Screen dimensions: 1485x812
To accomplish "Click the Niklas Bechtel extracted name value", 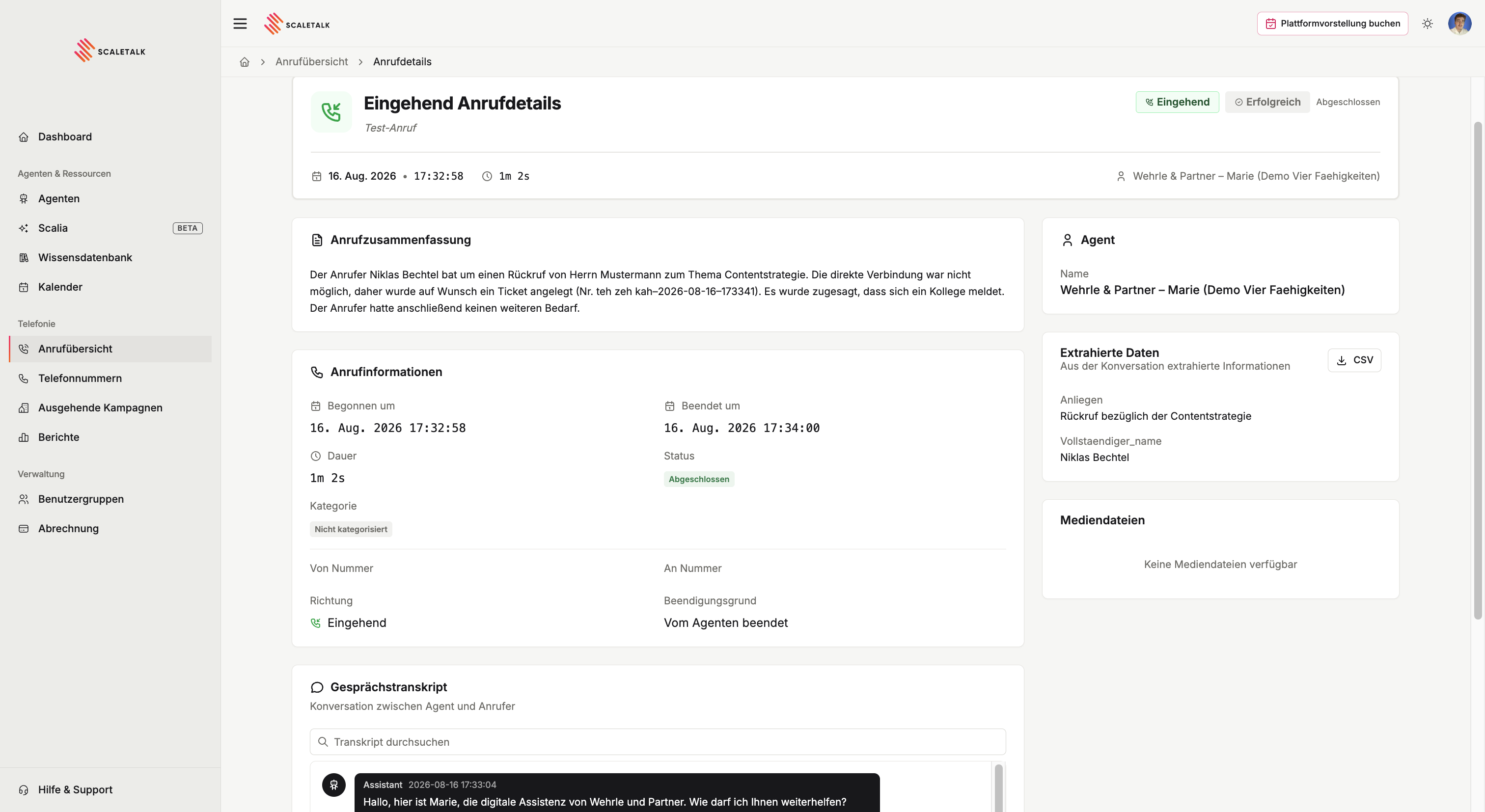I will (x=1094, y=457).
